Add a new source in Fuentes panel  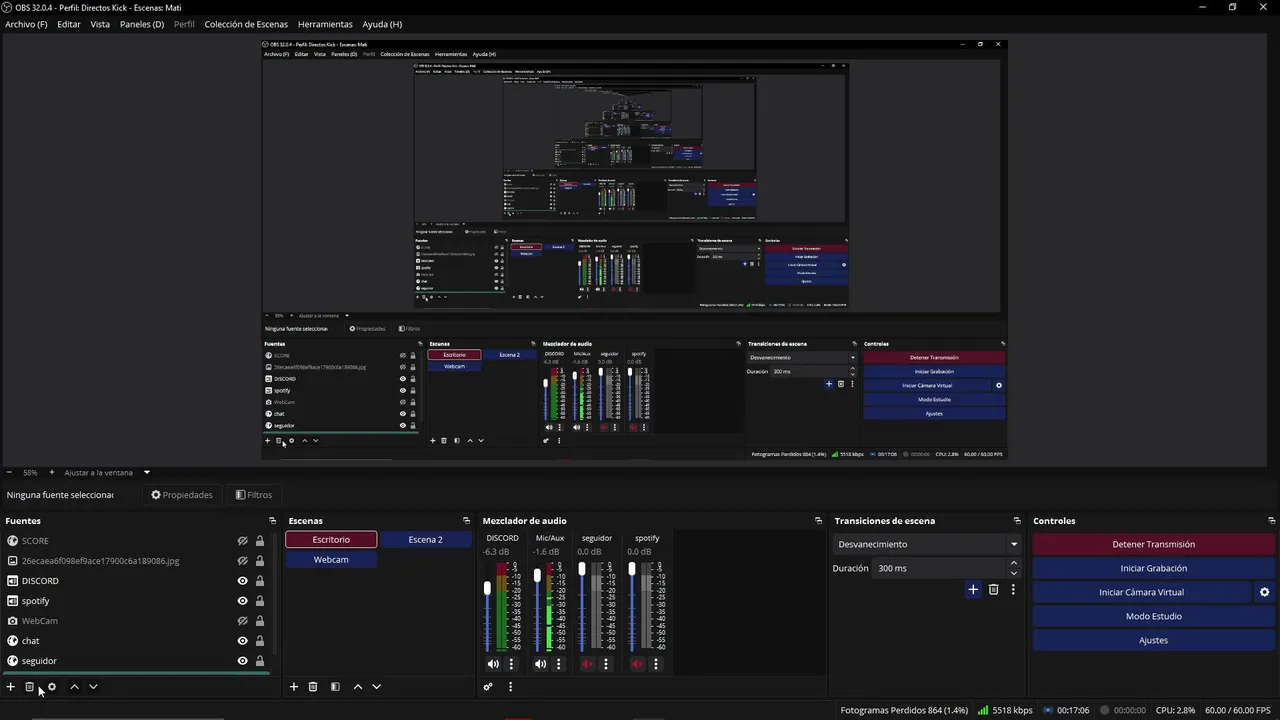click(x=11, y=687)
